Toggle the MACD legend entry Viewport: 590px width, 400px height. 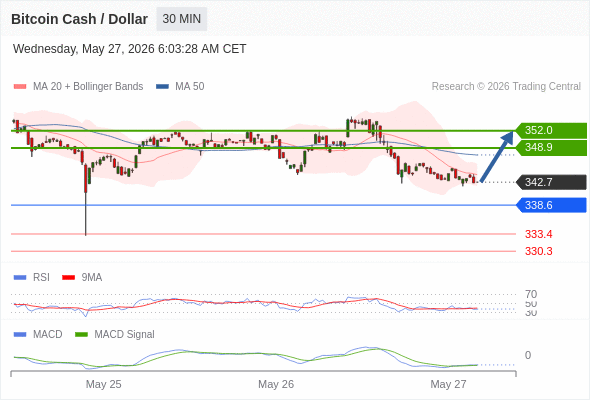(x=38, y=334)
